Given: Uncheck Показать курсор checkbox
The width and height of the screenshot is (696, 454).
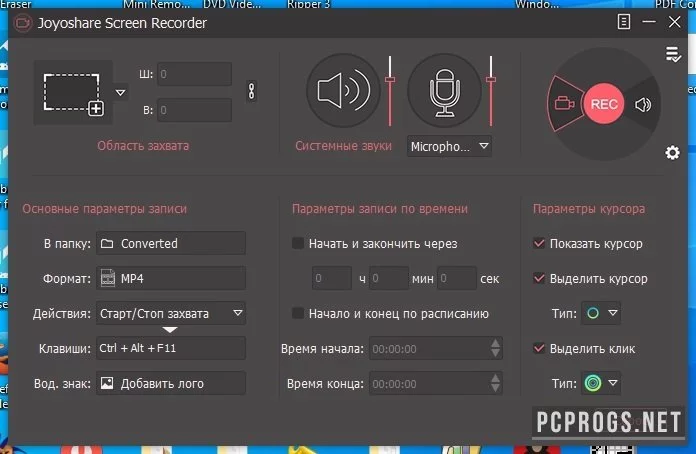Looking at the screenshot, I should (x=538, y=243).
